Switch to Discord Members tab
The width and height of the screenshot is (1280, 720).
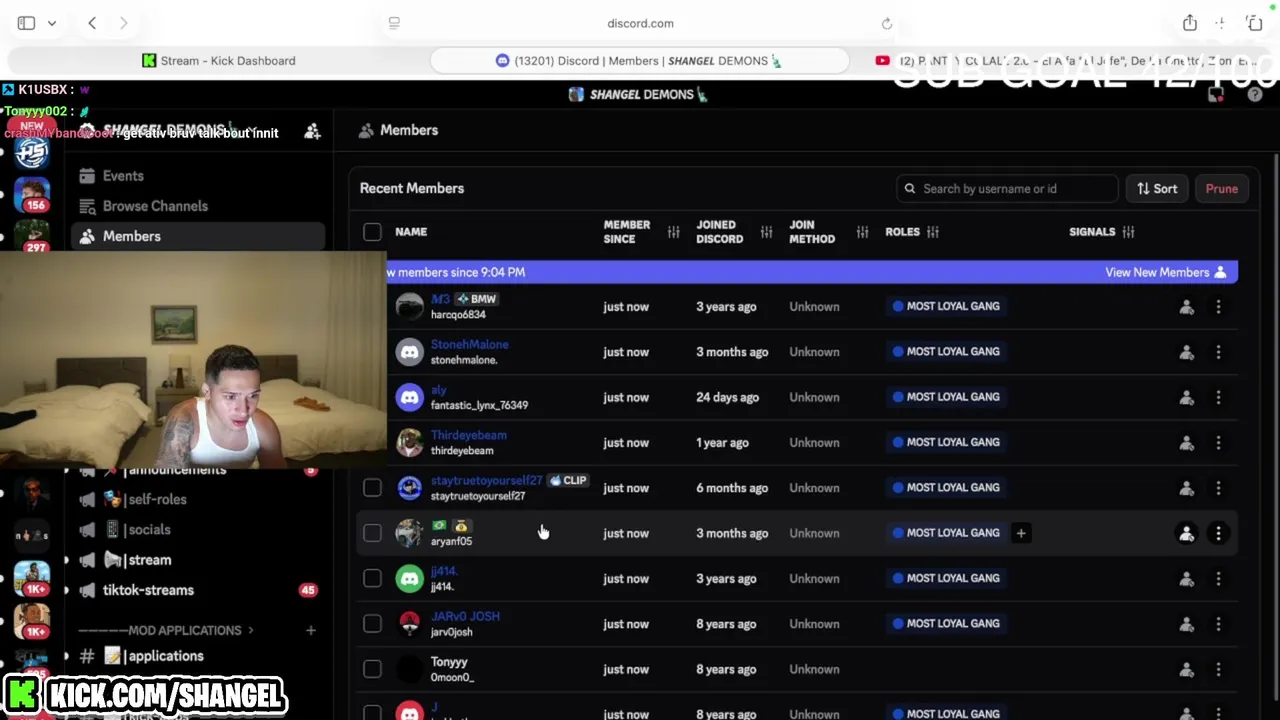tap(640, 60)
